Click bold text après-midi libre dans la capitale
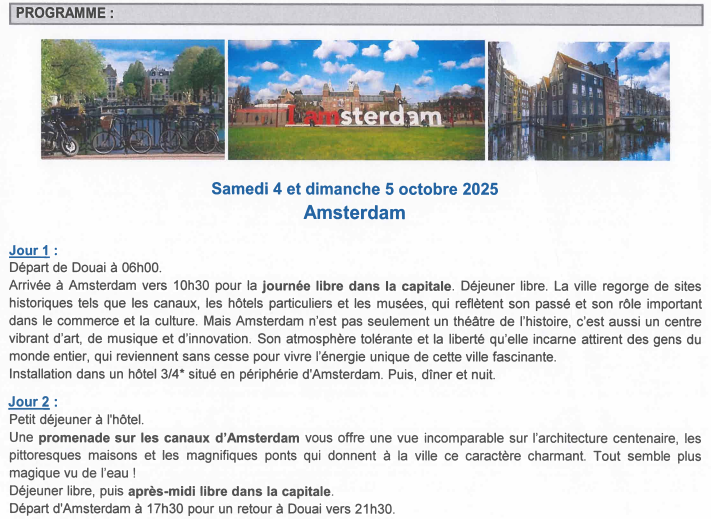This screenshot has width=711, height=519. [230, 492]
